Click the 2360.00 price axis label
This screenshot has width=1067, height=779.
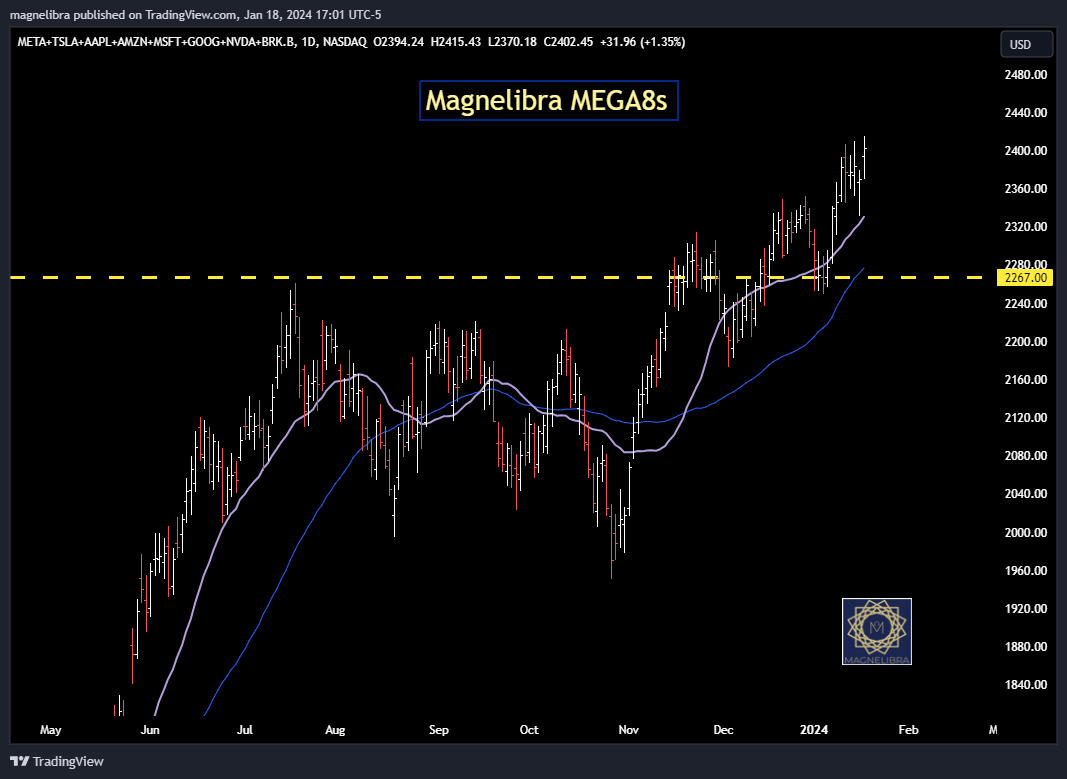1025,188
